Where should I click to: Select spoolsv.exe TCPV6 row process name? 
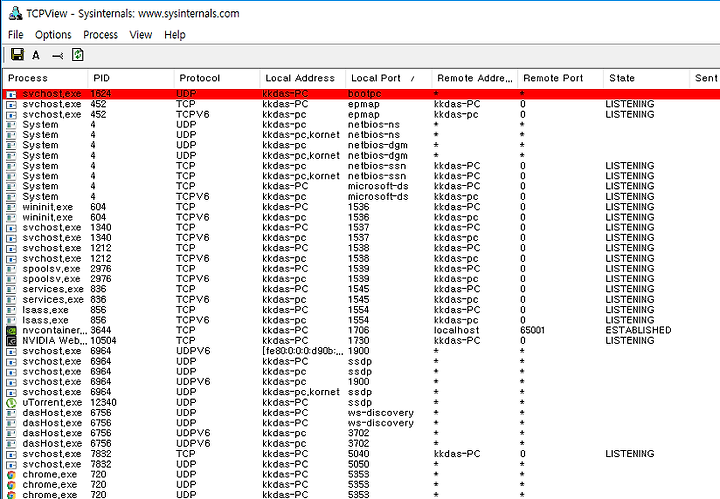point(51,279)
